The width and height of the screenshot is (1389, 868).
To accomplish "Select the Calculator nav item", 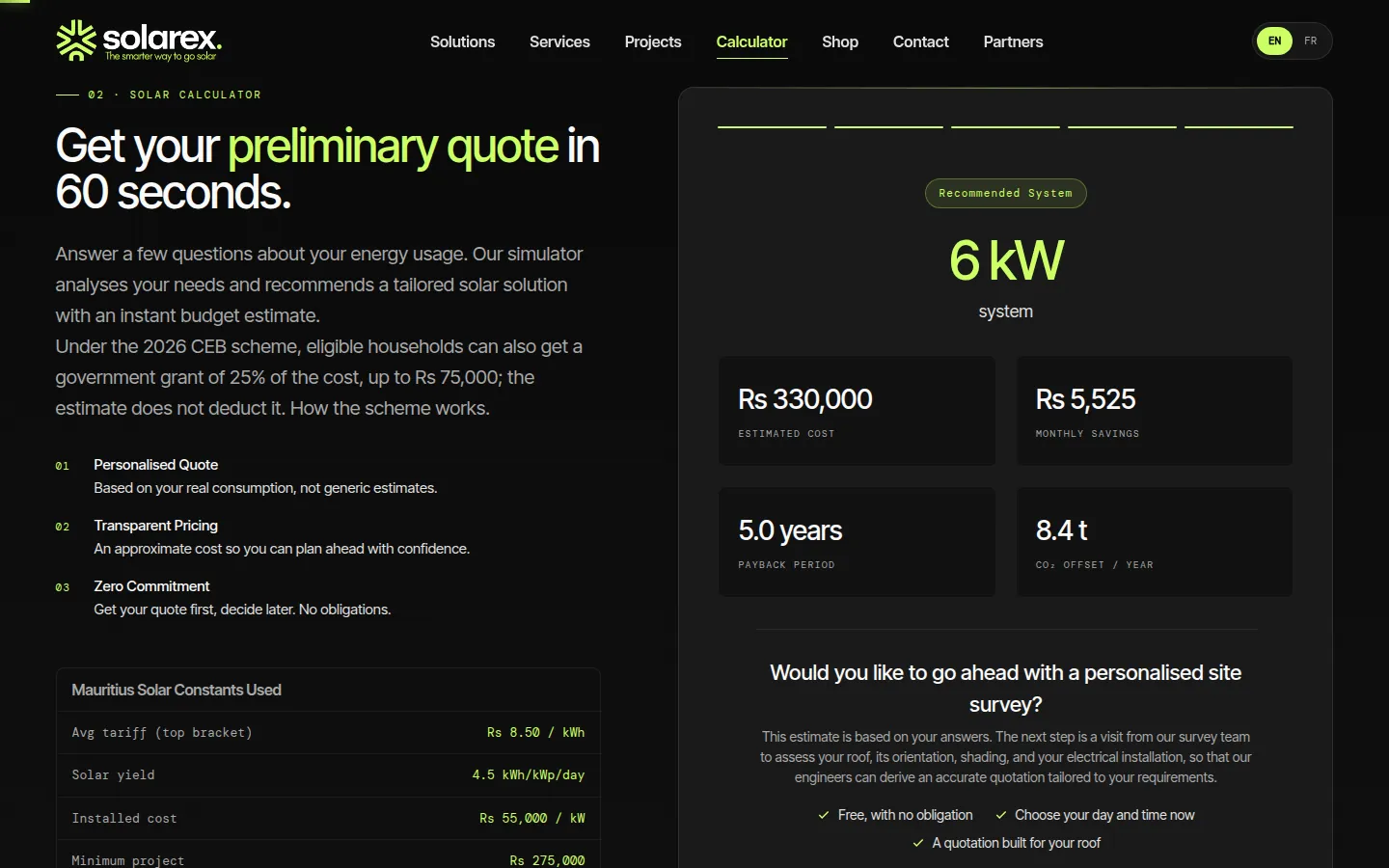I will tap(751, 41).
